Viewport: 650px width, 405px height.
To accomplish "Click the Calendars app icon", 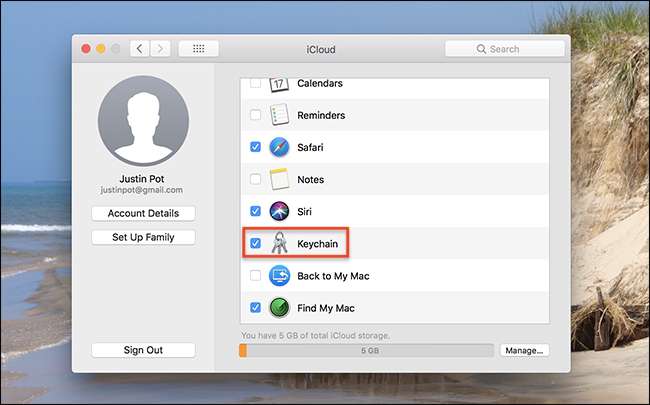I will 279,84.
